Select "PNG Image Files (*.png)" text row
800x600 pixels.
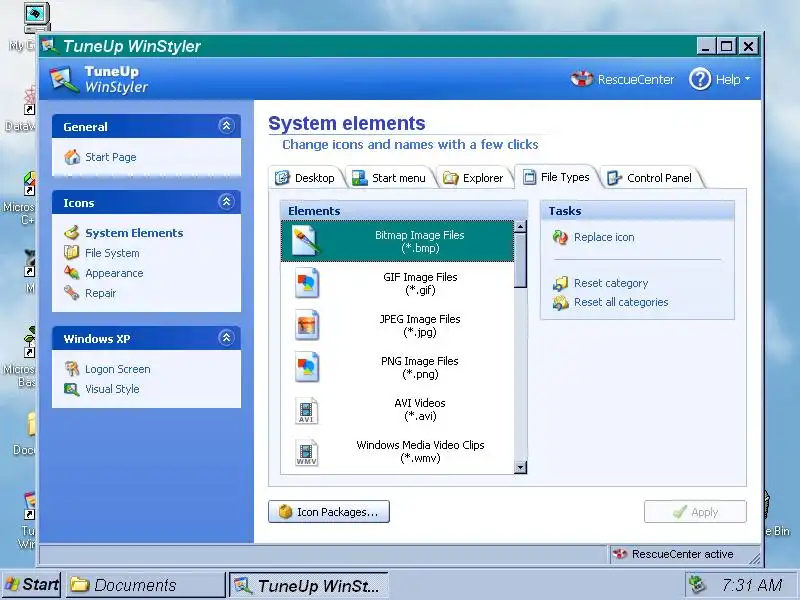(x=397, y=367)
